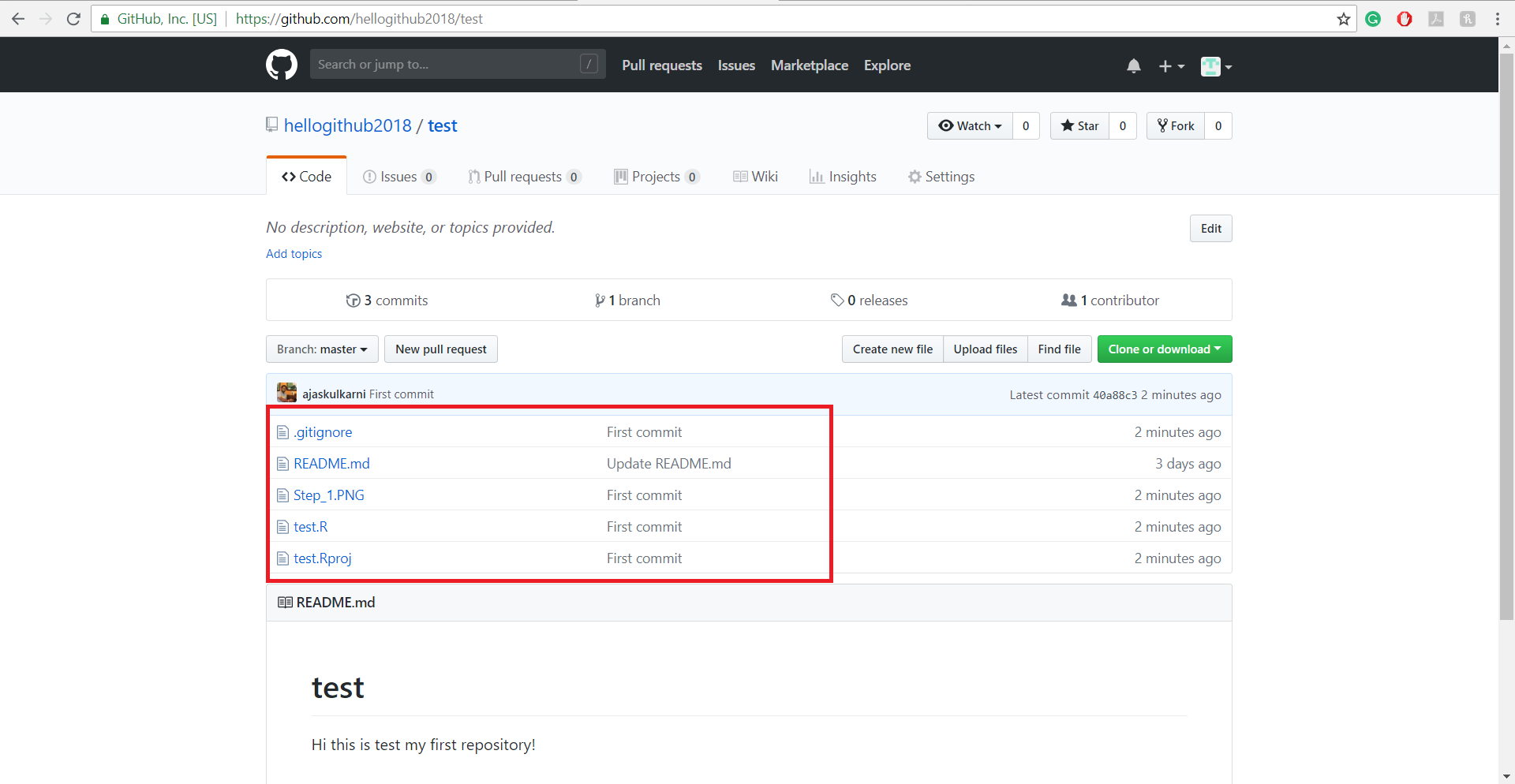
Task: Open the user avatar menu
Action: pos(1216,66)
